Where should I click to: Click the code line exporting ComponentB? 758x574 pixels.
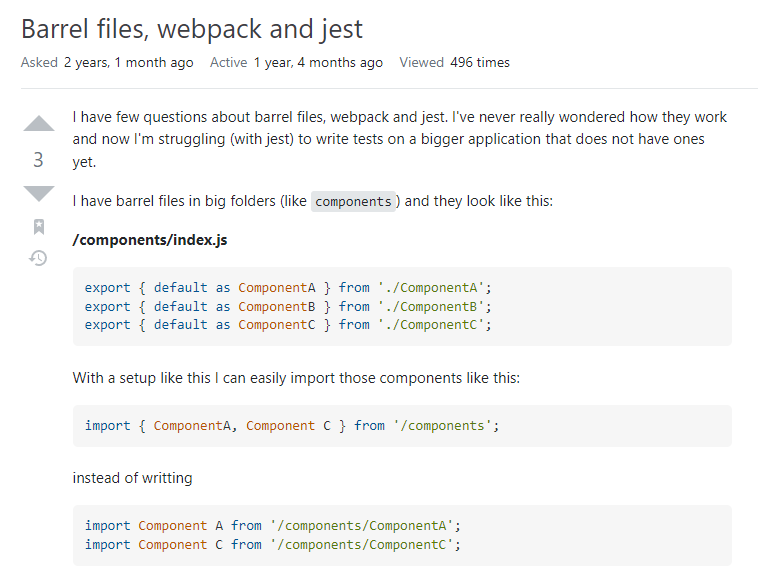pyautogui.click(x=288, y=307)
